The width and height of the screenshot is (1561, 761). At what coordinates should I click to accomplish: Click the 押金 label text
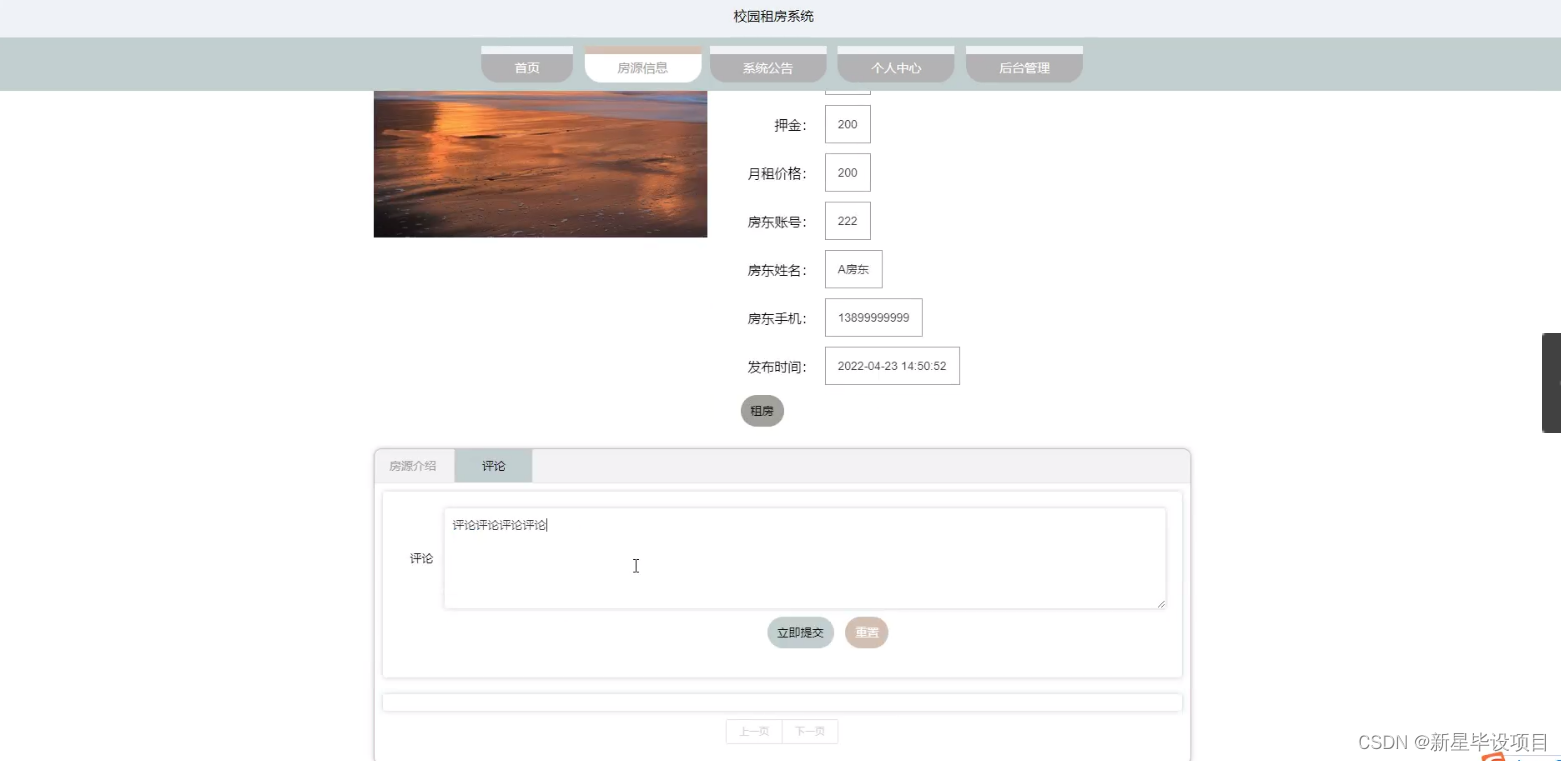790,125
